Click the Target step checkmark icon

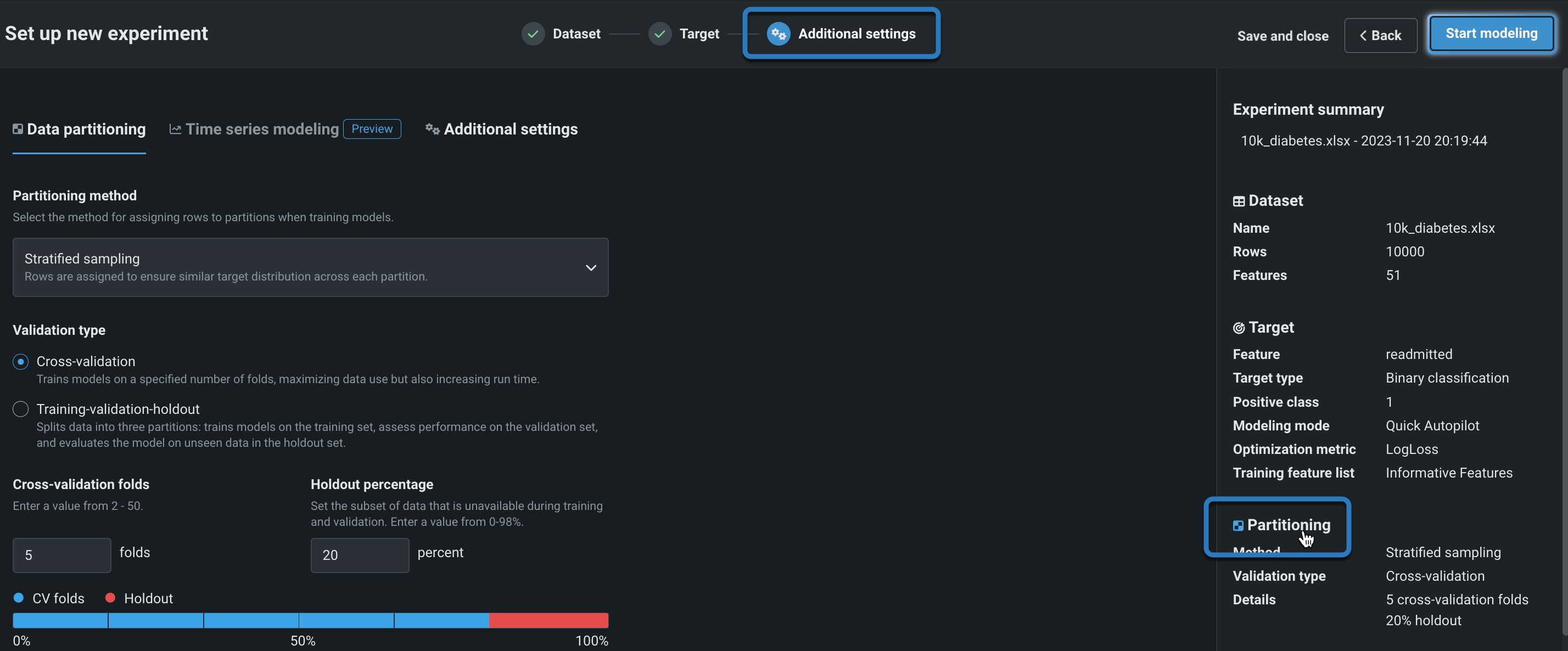(659, 34)
